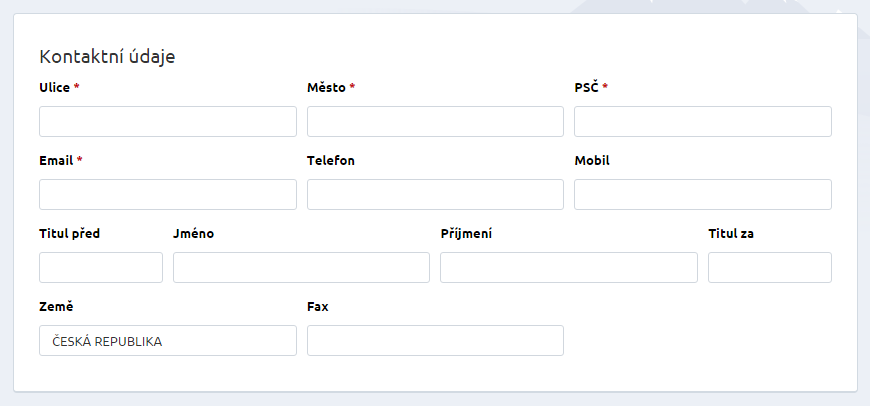Click the Jméno first name field

[x=301, y=267]
